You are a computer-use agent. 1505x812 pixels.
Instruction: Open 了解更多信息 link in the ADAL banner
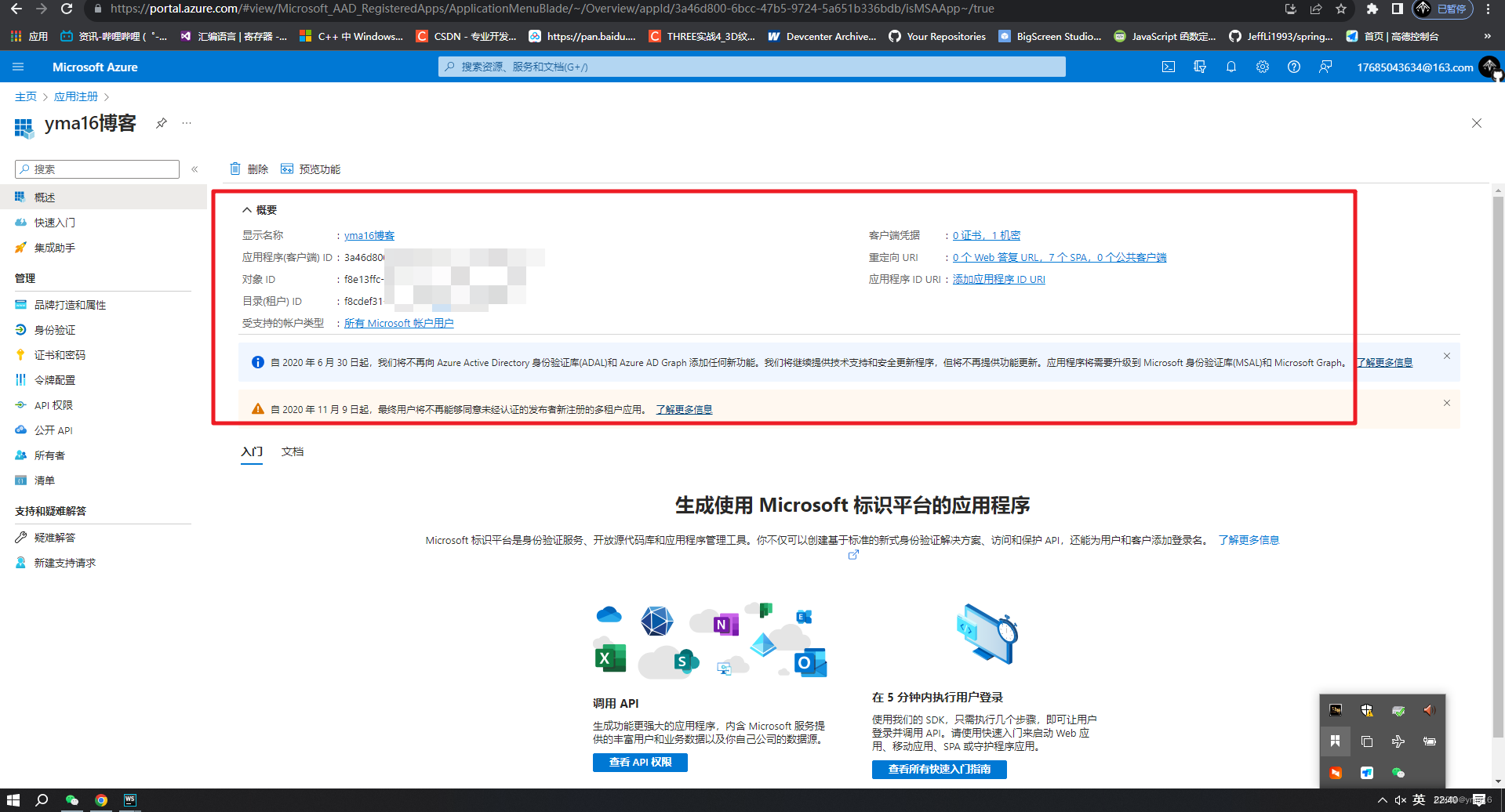(x=1384, y=362)
